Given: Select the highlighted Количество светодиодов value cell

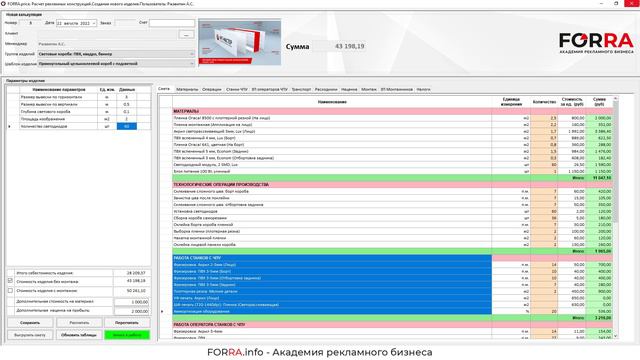Looking at the screenshot, I should point(127,127).
